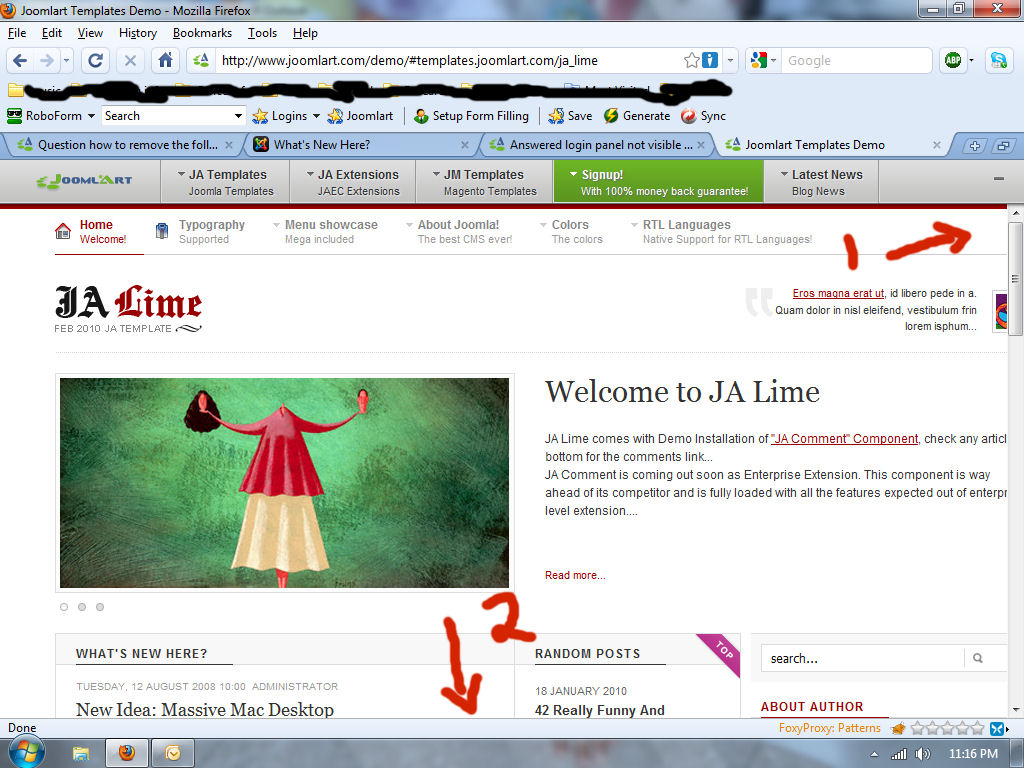The image size is (1024, 768).
Task: Select the first slideshow dot
Action: coord(64,607)
